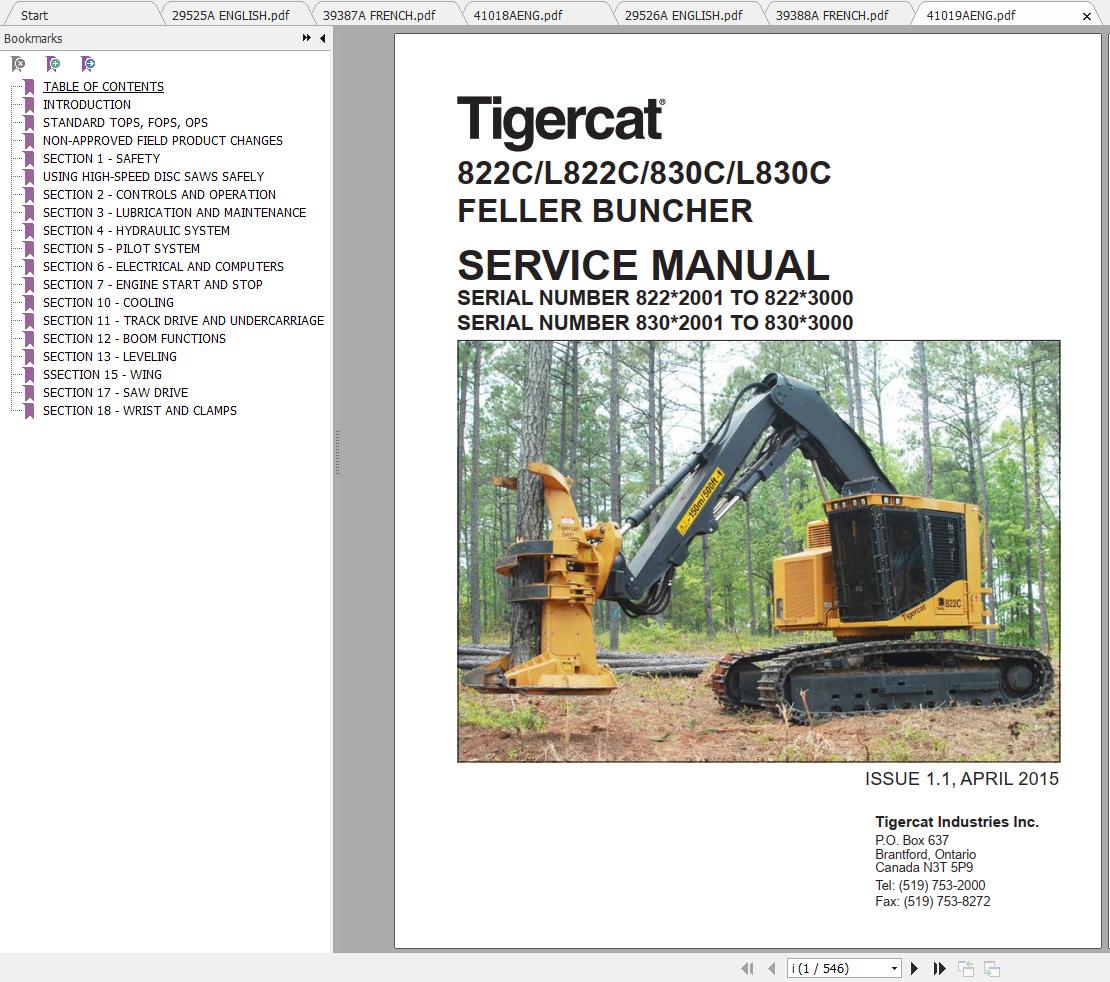
Task: Click the ISSUE 1.1, APRIL 2015 text
Action: pyautogui.click(x=961, y=779)
